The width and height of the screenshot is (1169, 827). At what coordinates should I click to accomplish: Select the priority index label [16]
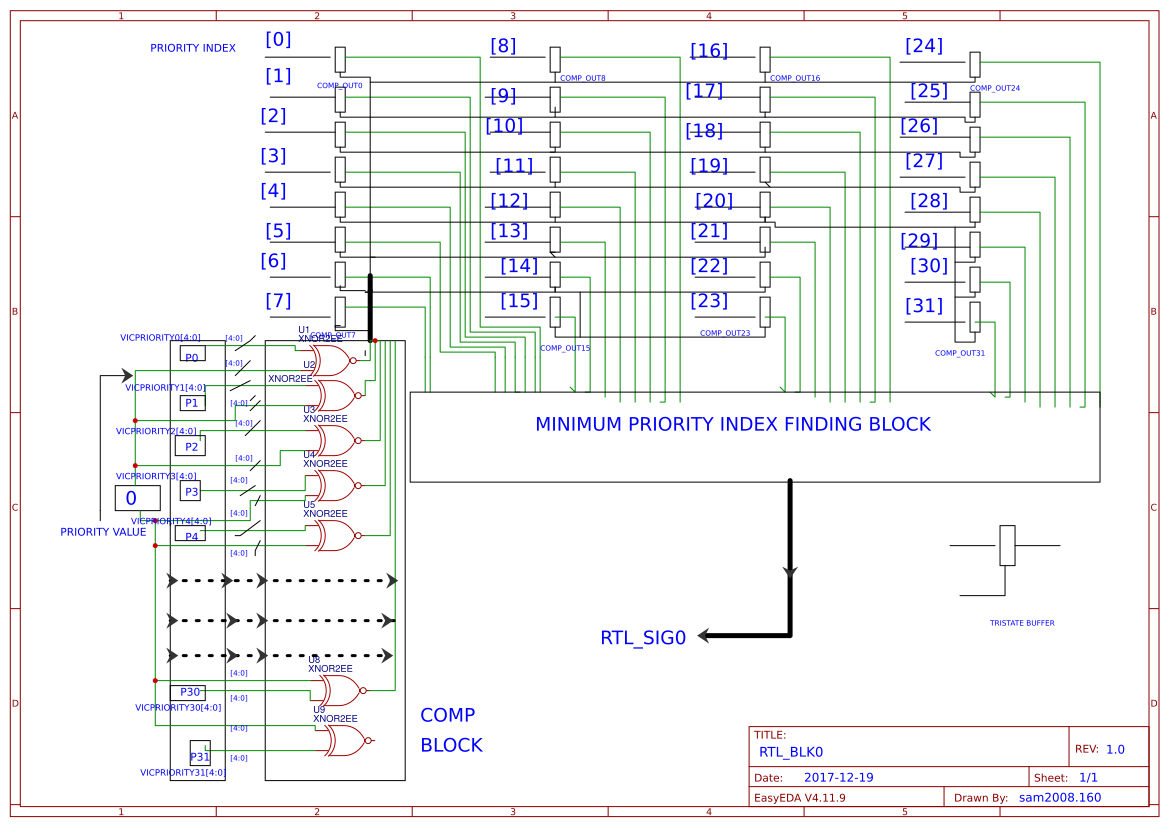click(x=711, y=50)
